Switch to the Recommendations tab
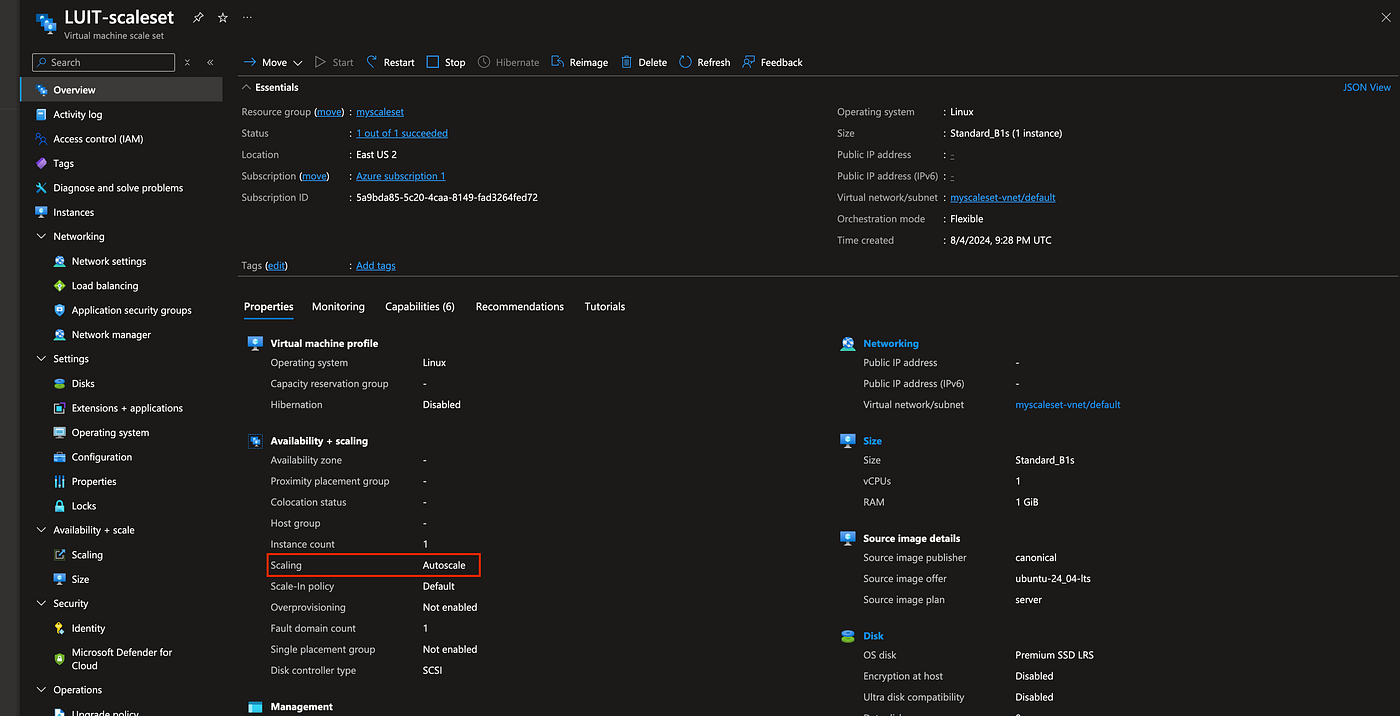This screenshot has height=716, width=1400. (x=520, y=307)
